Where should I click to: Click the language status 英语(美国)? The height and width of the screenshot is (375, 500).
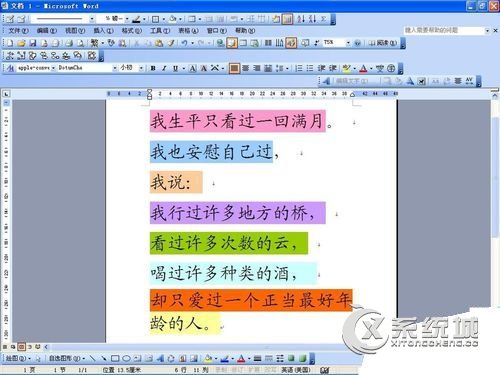295,370
